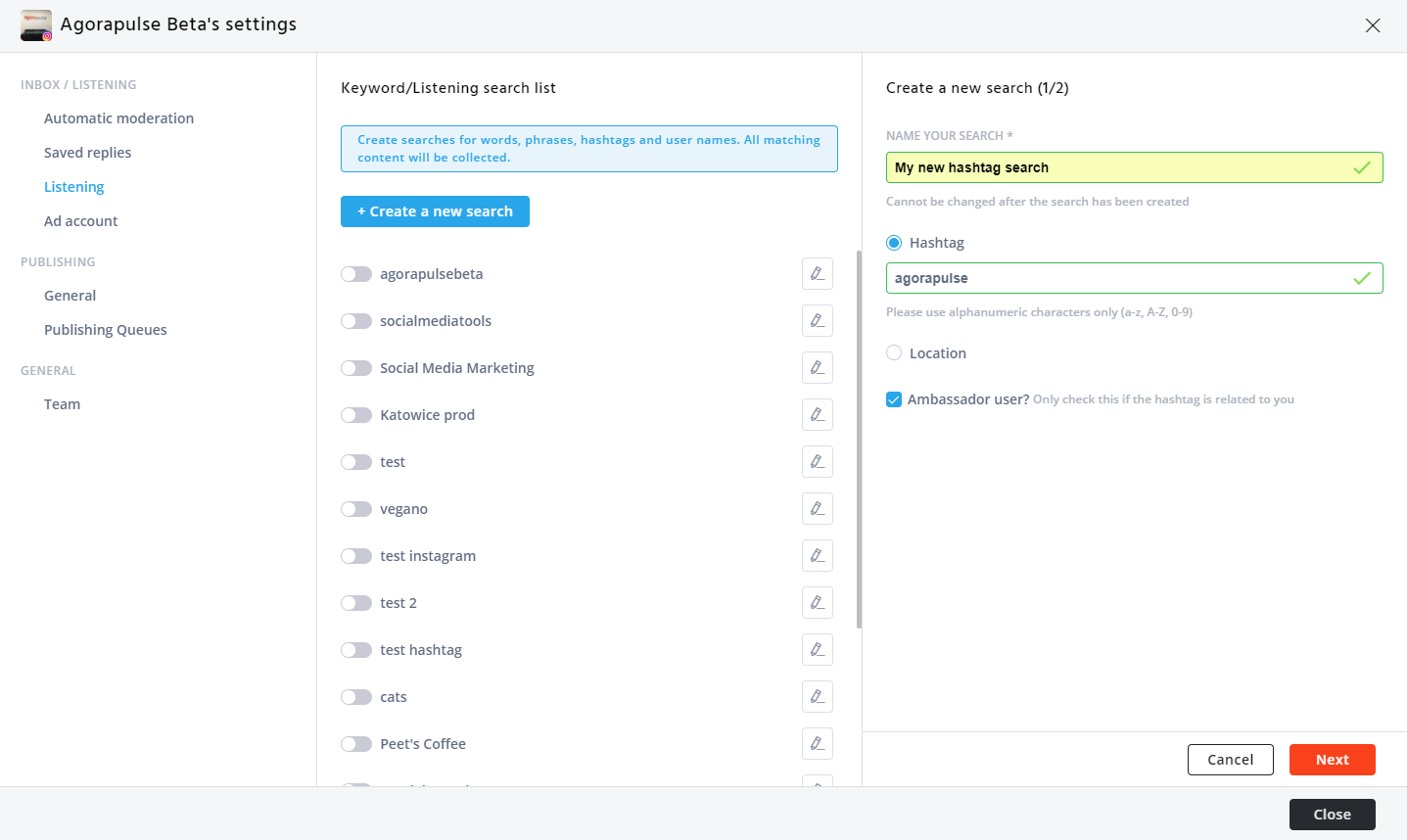Select the Location radio option
This screenshot has width=1407, height=840.
pos(894,352)
